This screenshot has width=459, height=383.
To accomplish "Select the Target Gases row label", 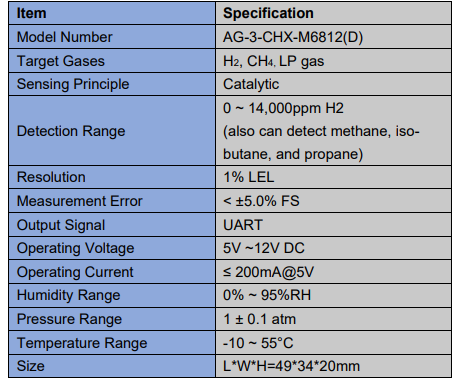I will coord(61,61).
